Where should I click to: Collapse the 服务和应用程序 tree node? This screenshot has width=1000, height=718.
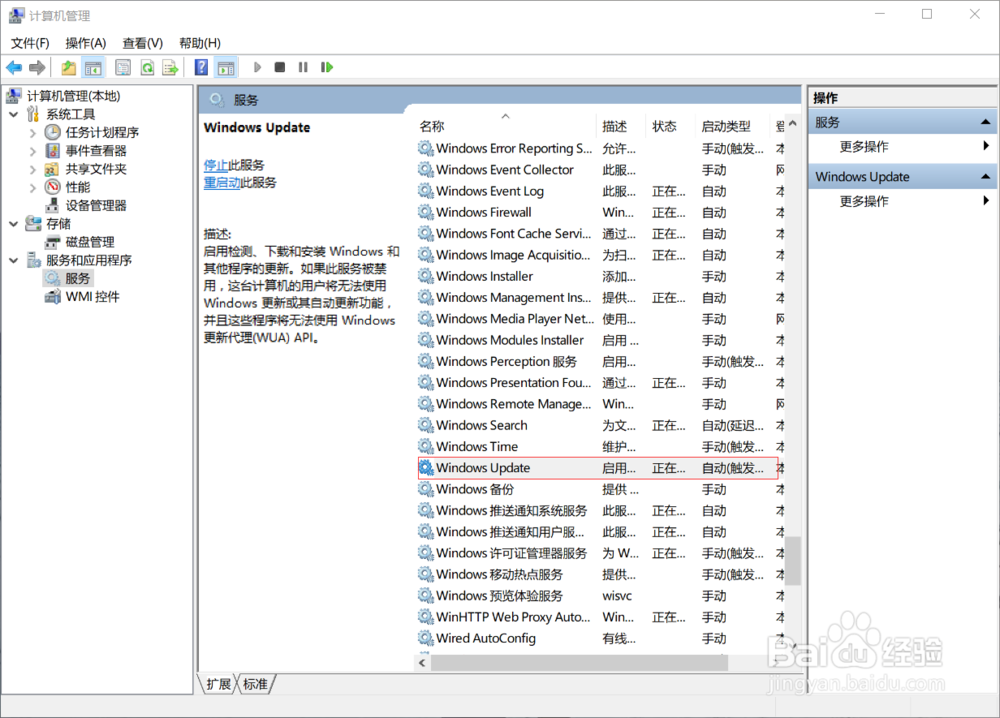[x=13, y=260]
